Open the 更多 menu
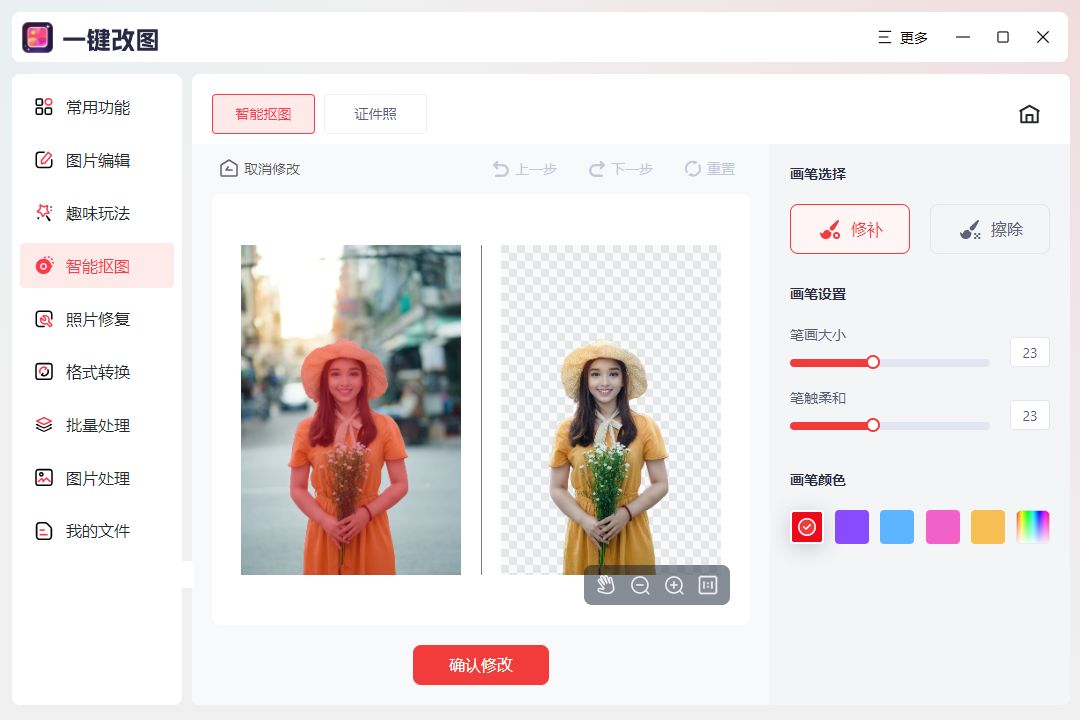 pos(903,38)
